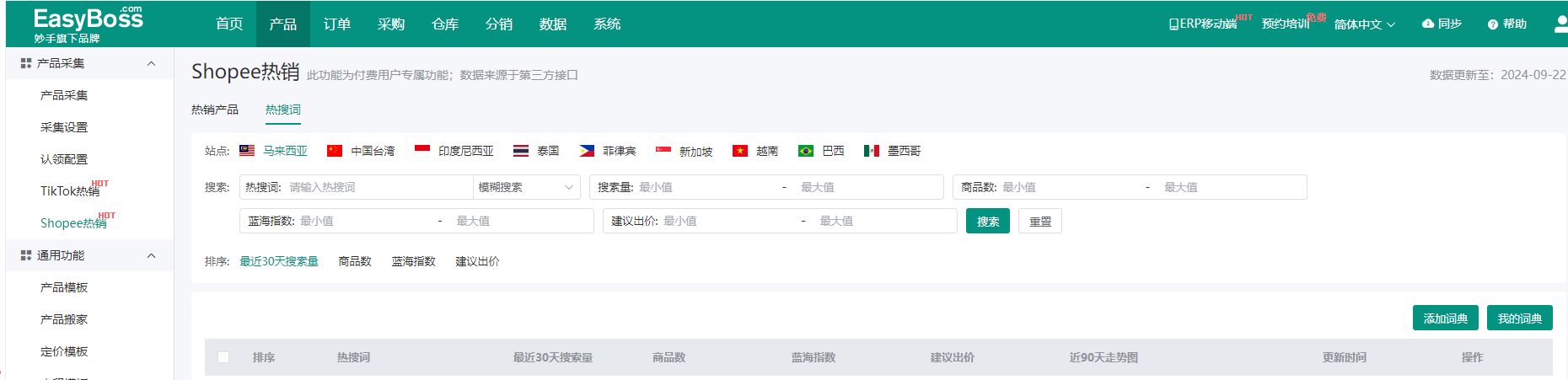Focus the 蓝海指数 maximum value field
Viewport: 1568px width, 380px height.
[x=522, y=221]
